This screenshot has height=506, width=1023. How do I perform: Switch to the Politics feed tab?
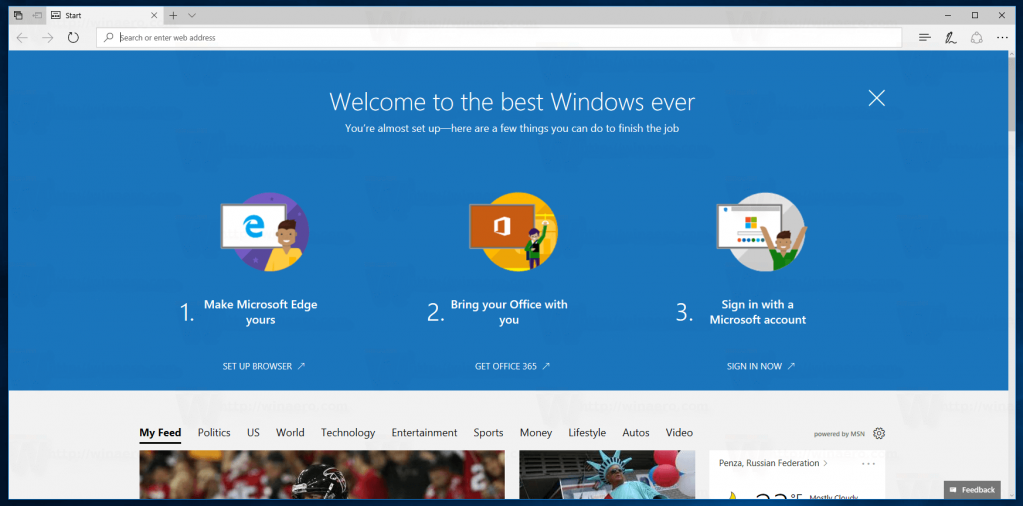(214, 432)
